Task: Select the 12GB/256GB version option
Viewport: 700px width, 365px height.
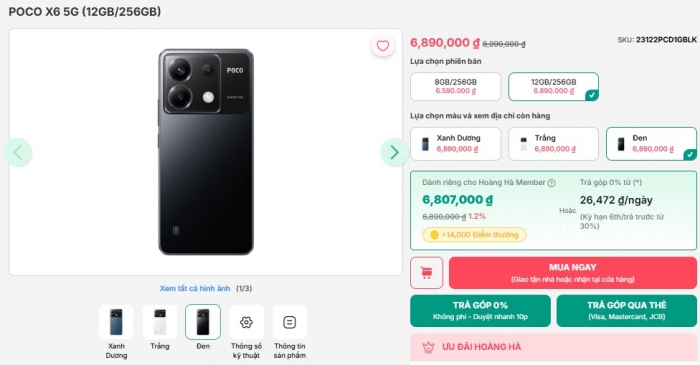Action: [553, 87]
